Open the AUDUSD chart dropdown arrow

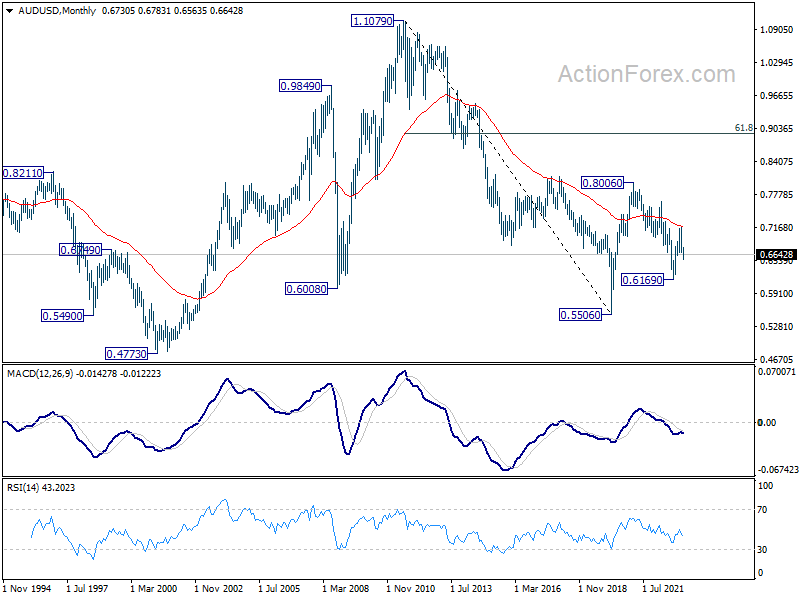click(x=9, y=11)
